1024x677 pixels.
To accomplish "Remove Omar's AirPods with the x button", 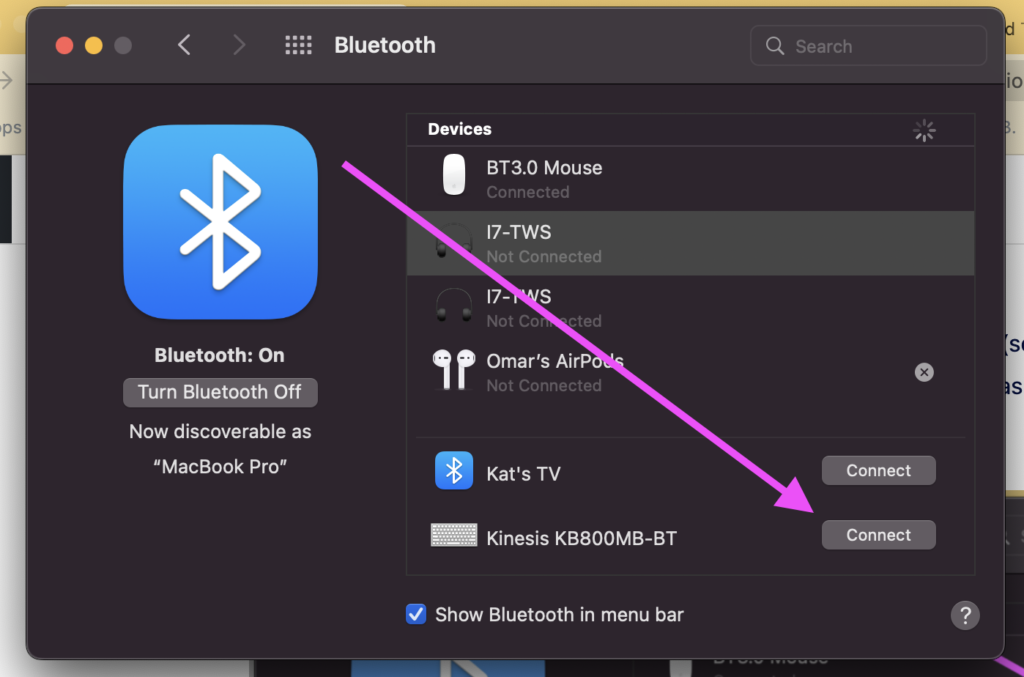I will [x=924, y=372].
